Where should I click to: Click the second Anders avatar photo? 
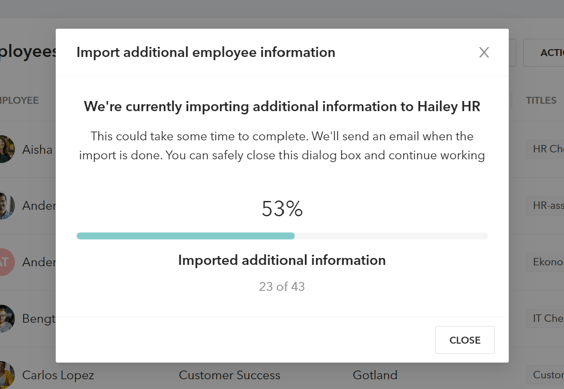(x=6, y=205)
